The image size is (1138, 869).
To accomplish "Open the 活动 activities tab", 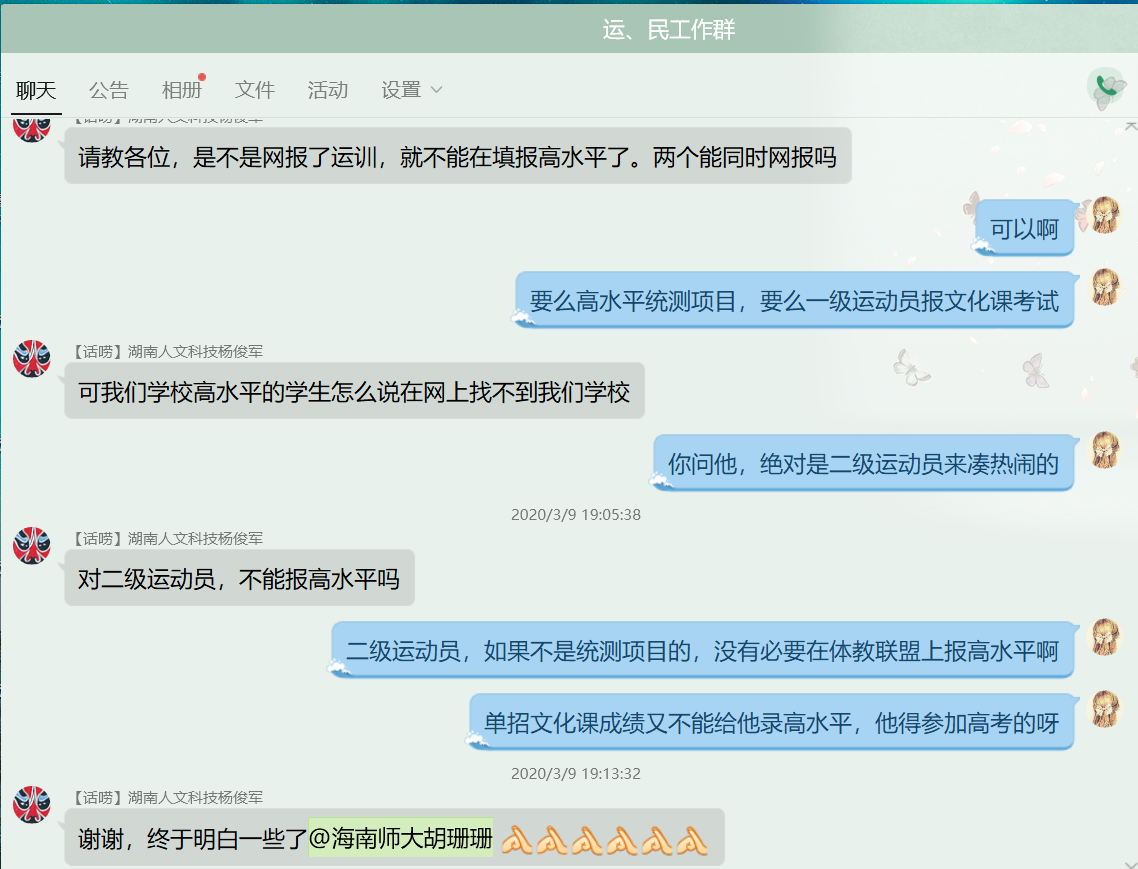I will click(x=328, y=90).
